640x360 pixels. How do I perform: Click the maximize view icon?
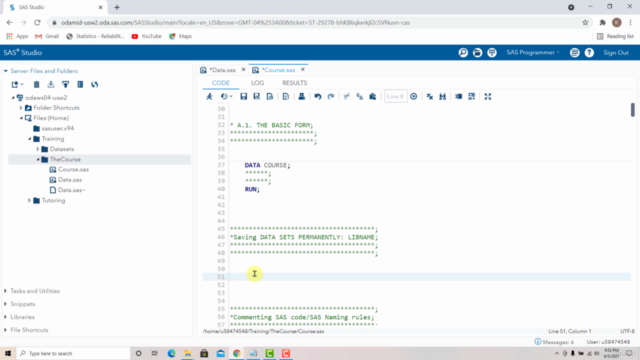tap(488, 97)
